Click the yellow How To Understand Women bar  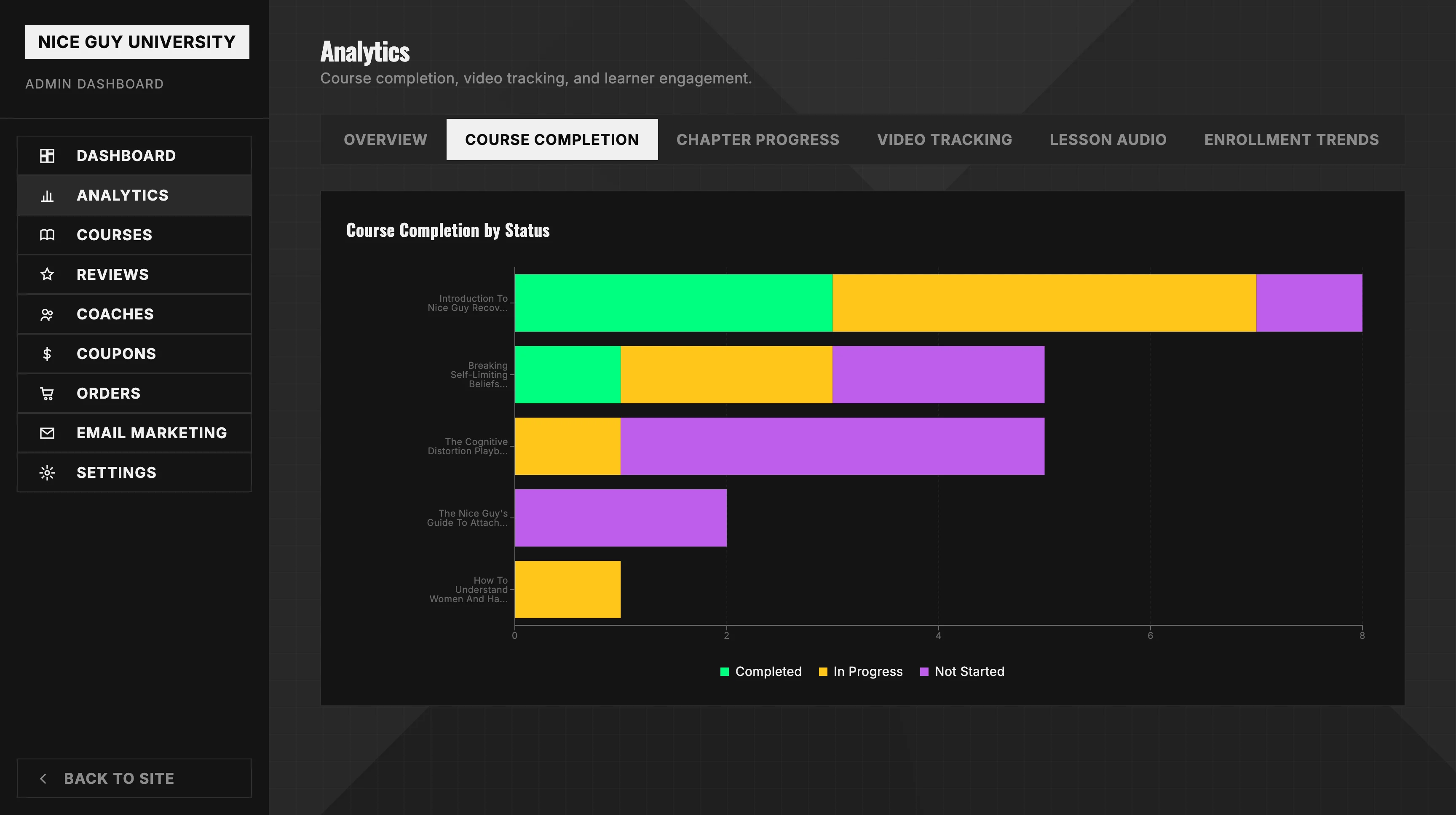click(567, 590)
